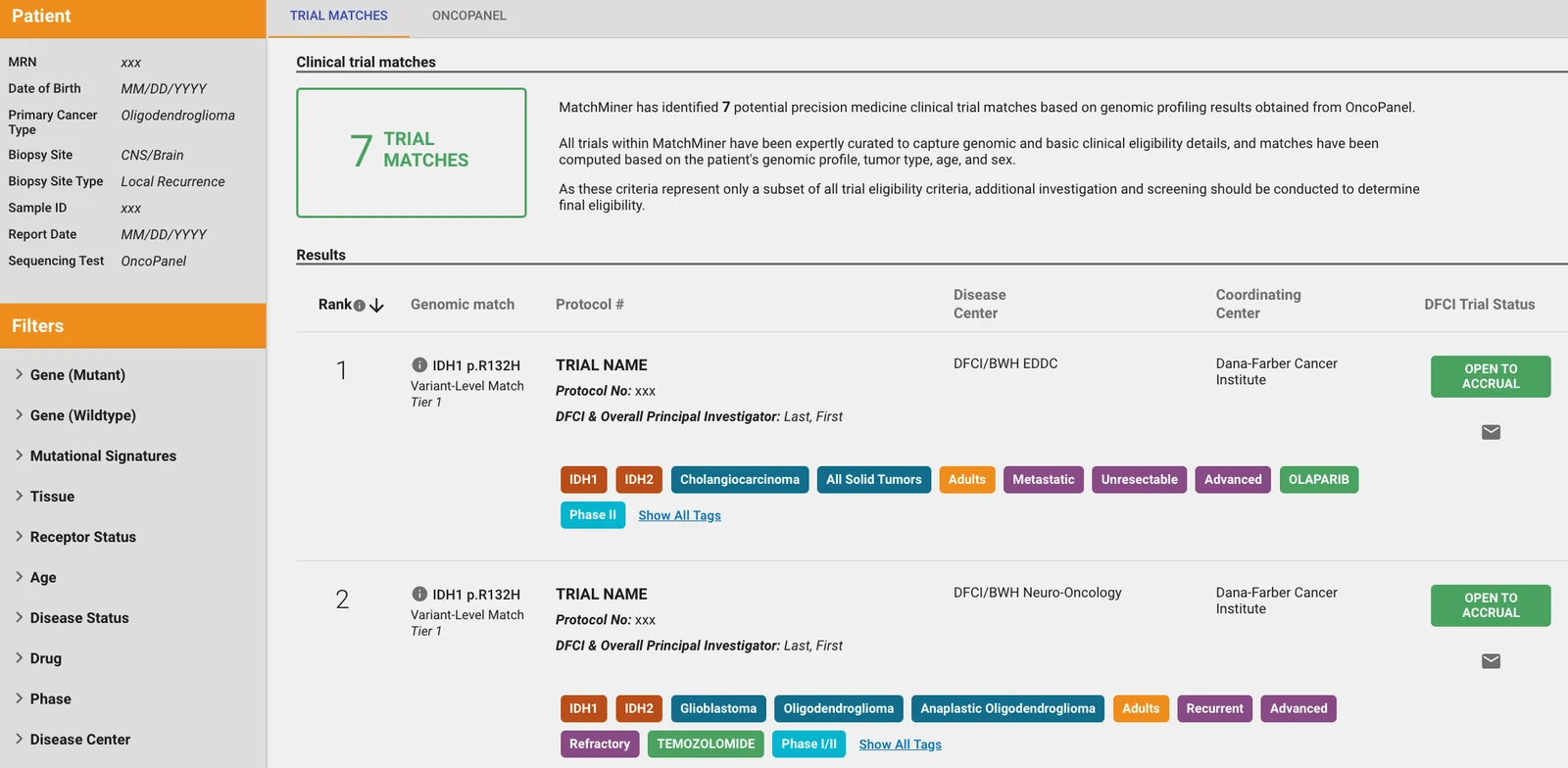Click the Genomic match column header

[463, 305]
